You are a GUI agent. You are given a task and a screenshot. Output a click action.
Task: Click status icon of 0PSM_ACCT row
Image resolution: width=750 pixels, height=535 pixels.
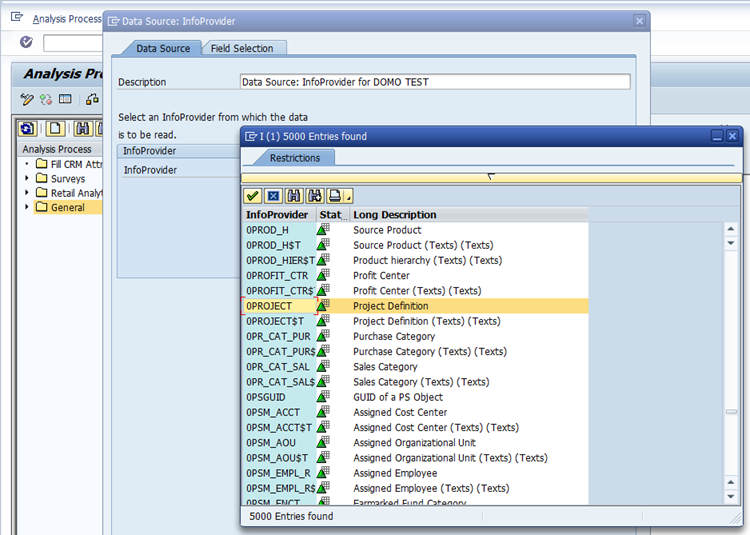pyautogui.click(x=323, y=412)
